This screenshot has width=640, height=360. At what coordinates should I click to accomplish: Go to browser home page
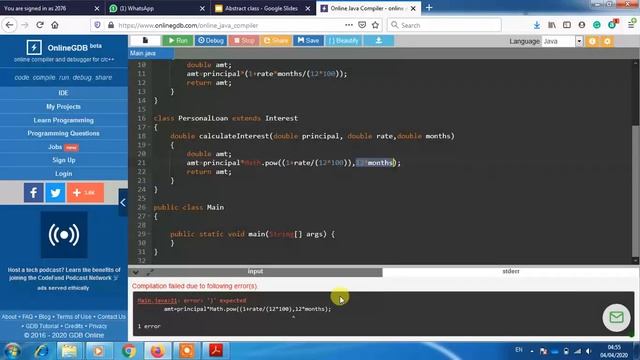coord(55,25)
